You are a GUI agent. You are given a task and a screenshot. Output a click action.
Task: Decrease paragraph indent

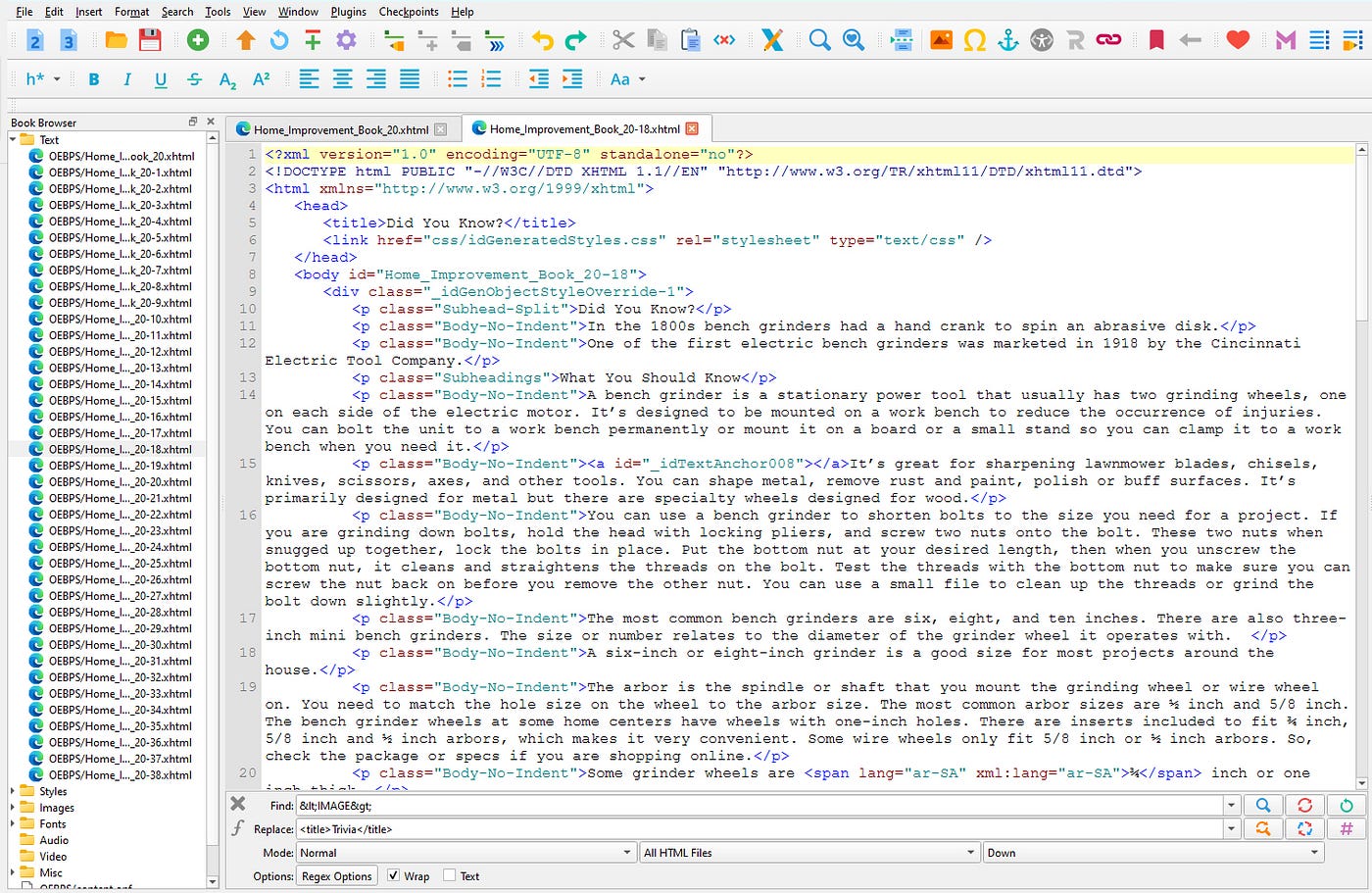(539, 79)
